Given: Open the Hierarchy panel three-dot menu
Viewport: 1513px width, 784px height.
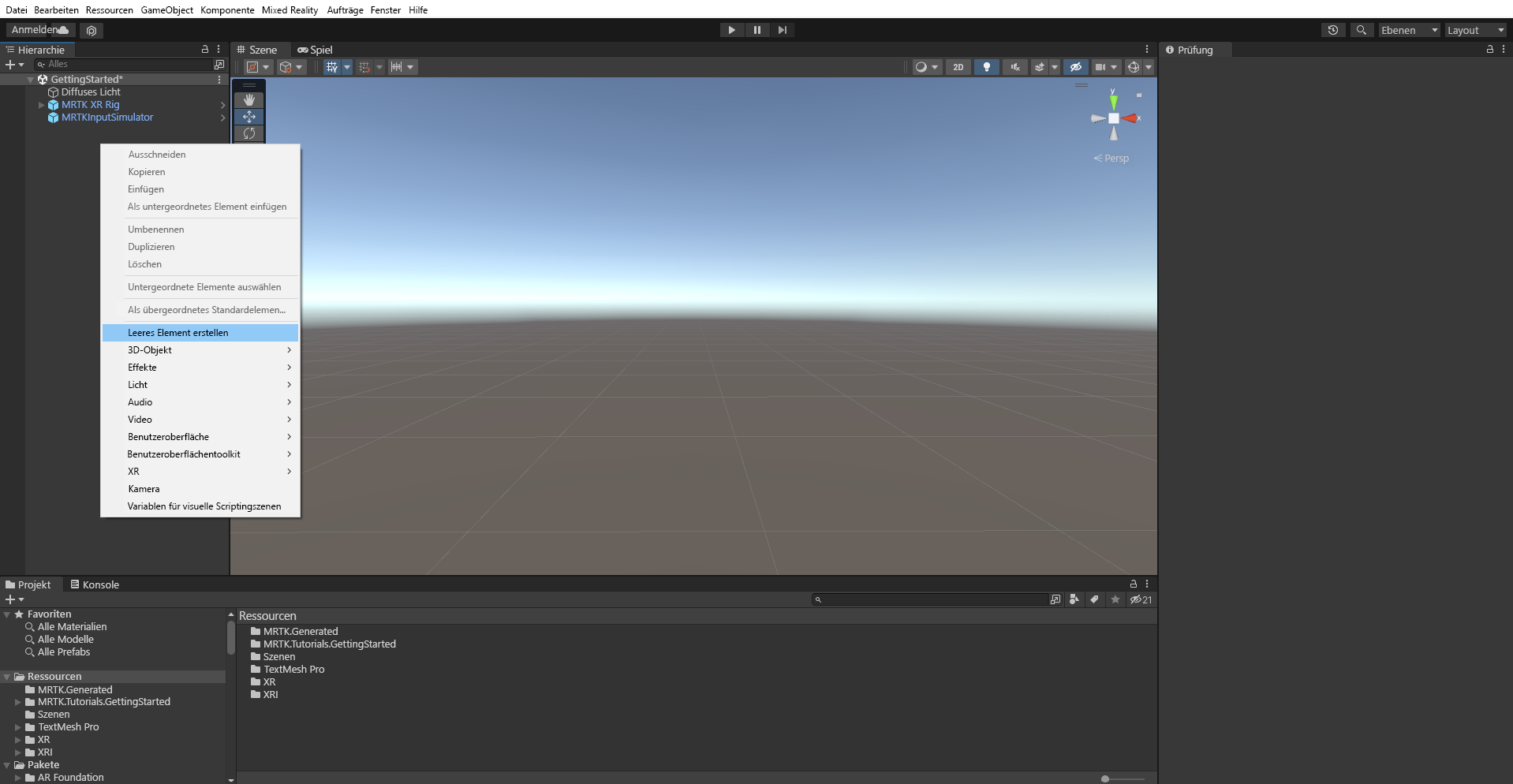Looking at the screenshot, I should (219, 49).
